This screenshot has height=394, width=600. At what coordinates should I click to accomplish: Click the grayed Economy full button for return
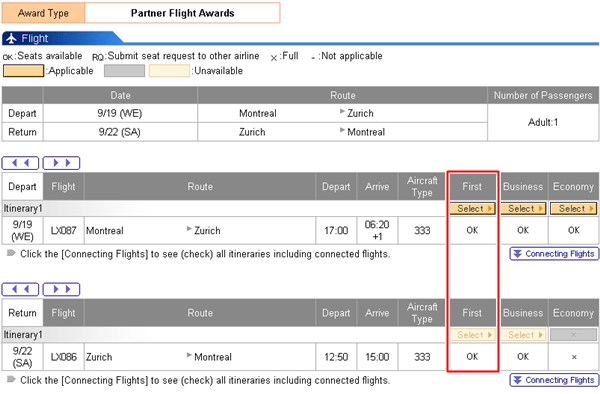tap(573, 335)
